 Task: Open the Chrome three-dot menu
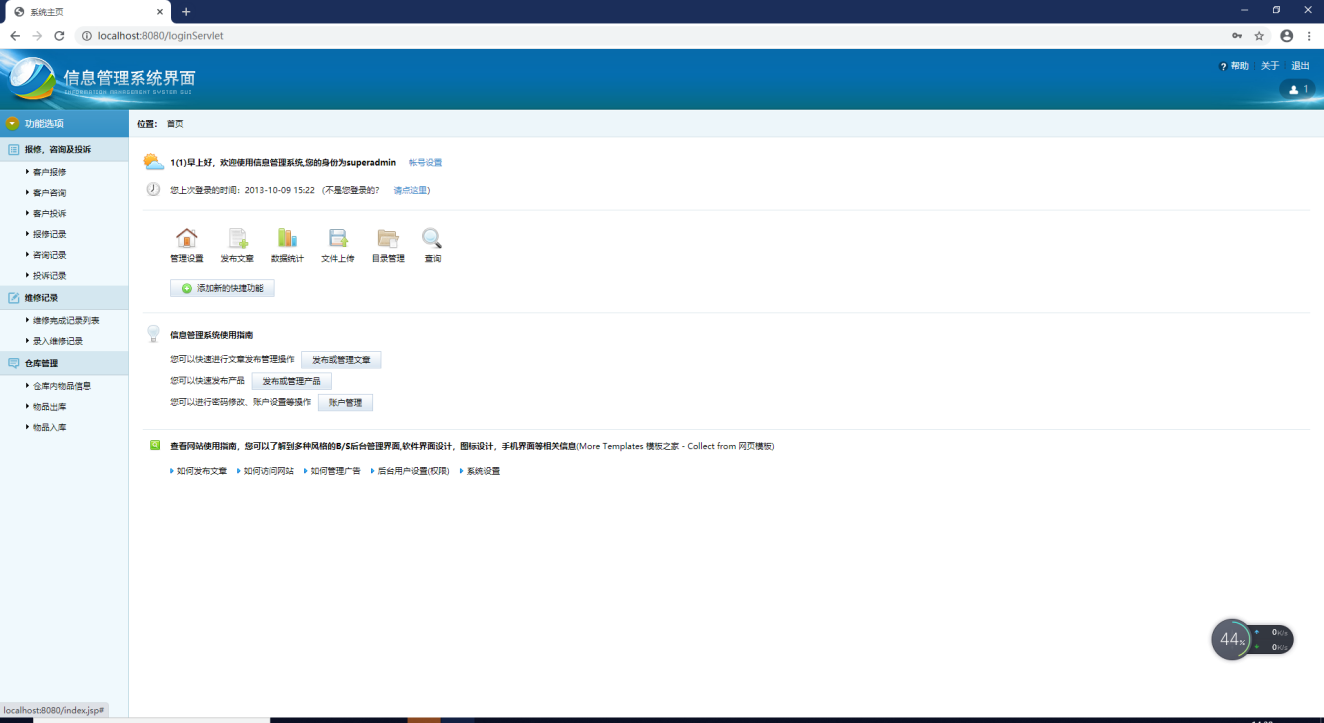(1309, 35)
